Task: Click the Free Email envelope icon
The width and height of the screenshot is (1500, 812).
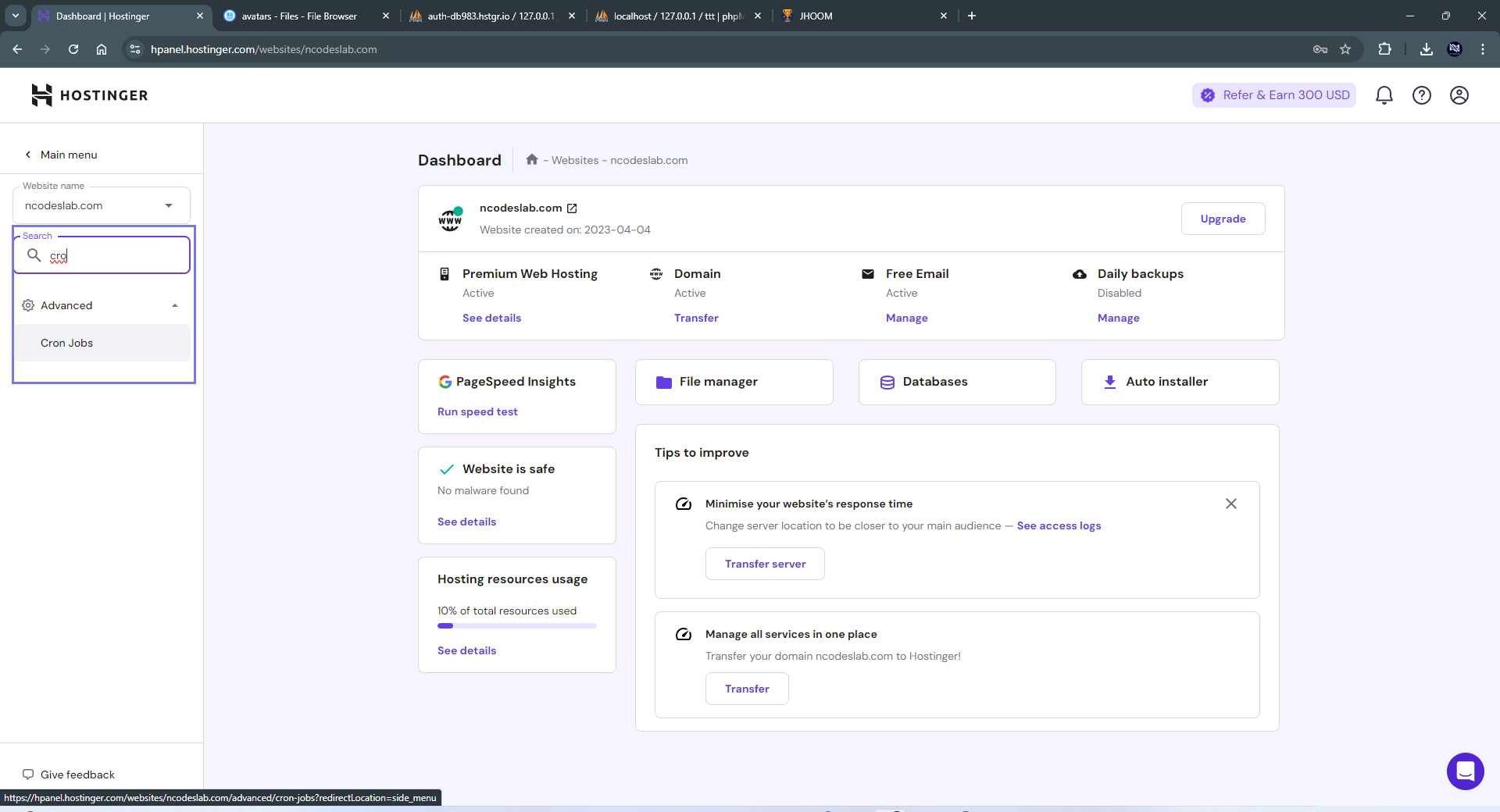Action: [868, 274]
